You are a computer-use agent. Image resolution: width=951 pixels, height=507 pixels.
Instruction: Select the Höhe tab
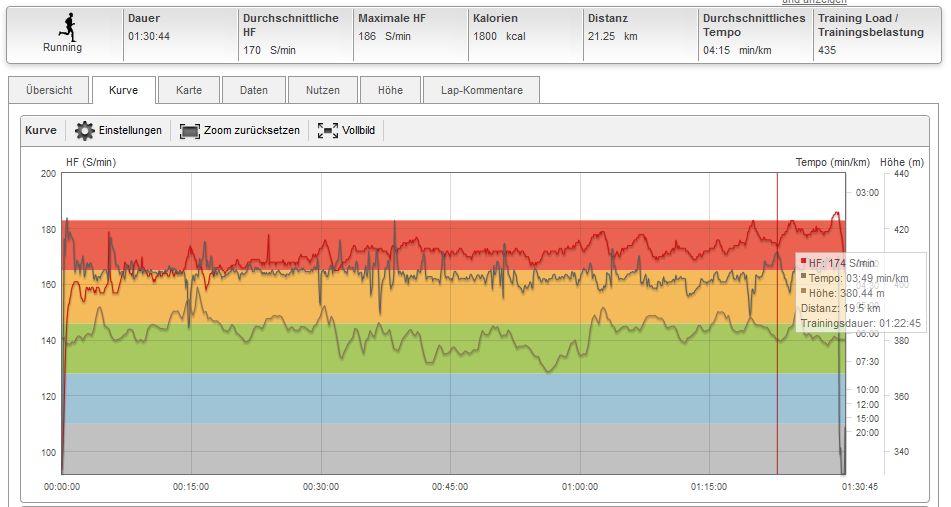(x=390, y=90)
